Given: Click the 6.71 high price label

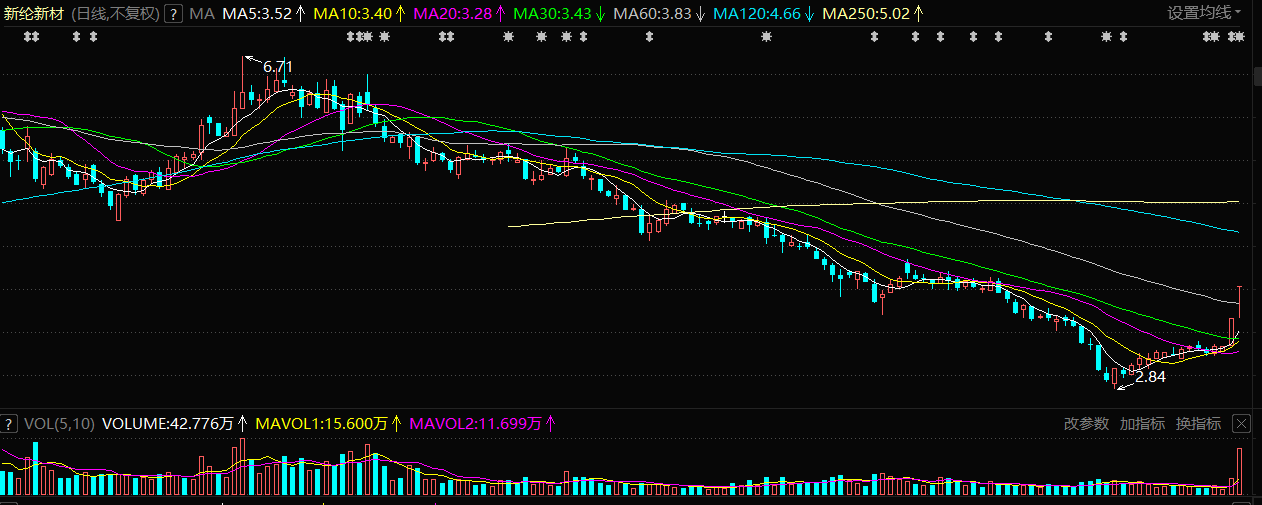Looking at the screenshot, I should click(278, 66).
